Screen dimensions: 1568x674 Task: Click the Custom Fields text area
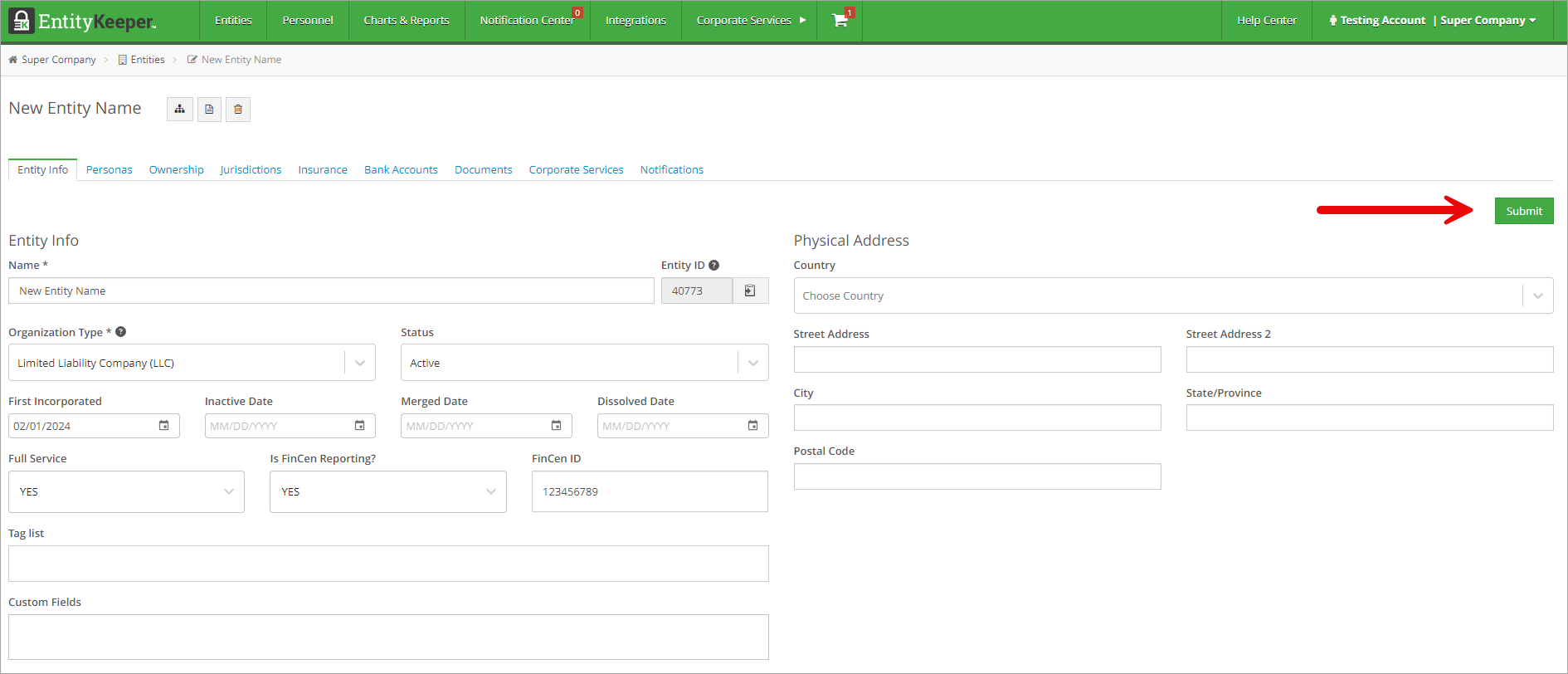point(388,637)
